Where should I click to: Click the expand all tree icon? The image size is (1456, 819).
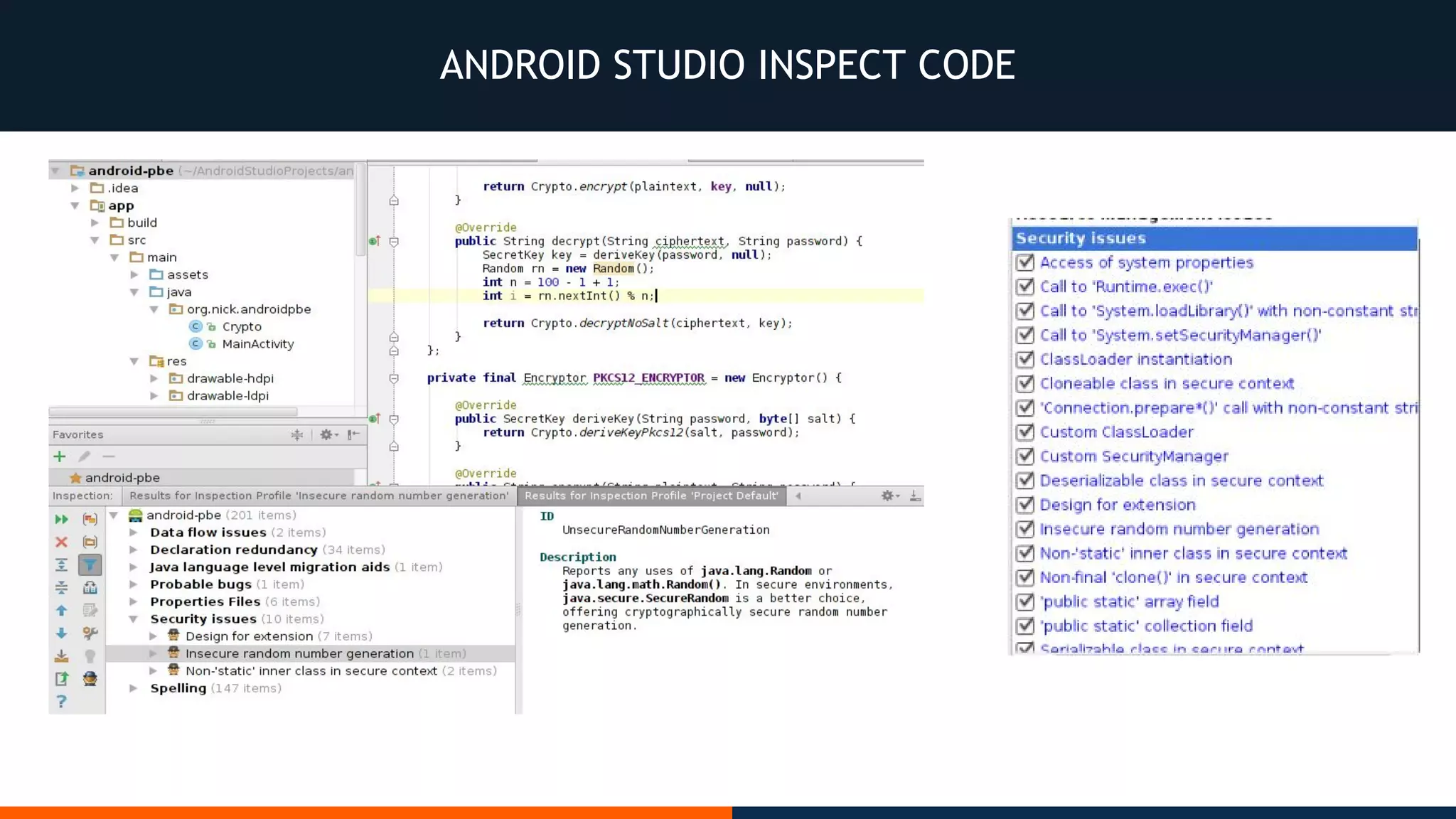tap(62, 565)
